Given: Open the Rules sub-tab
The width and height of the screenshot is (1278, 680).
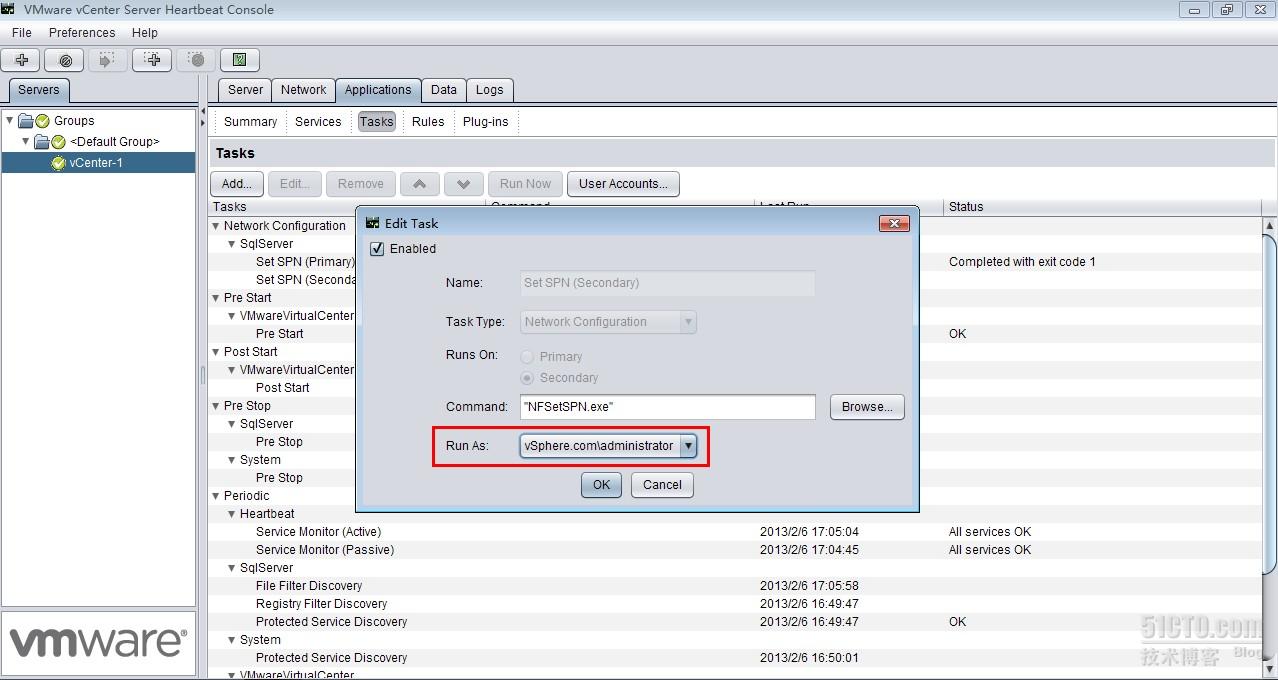Looking at the screenshot, I should point(428,122).
